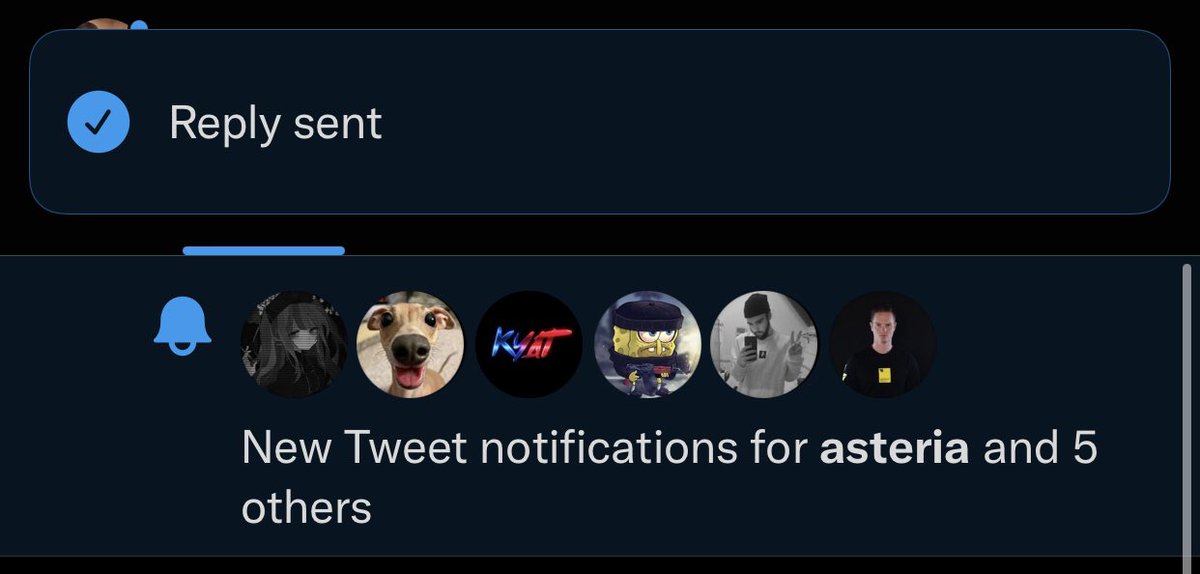The width and height of the screenshot is (1200, 574).
Task: Click the partially visible profile picture at top
Action: click(104, 24)
